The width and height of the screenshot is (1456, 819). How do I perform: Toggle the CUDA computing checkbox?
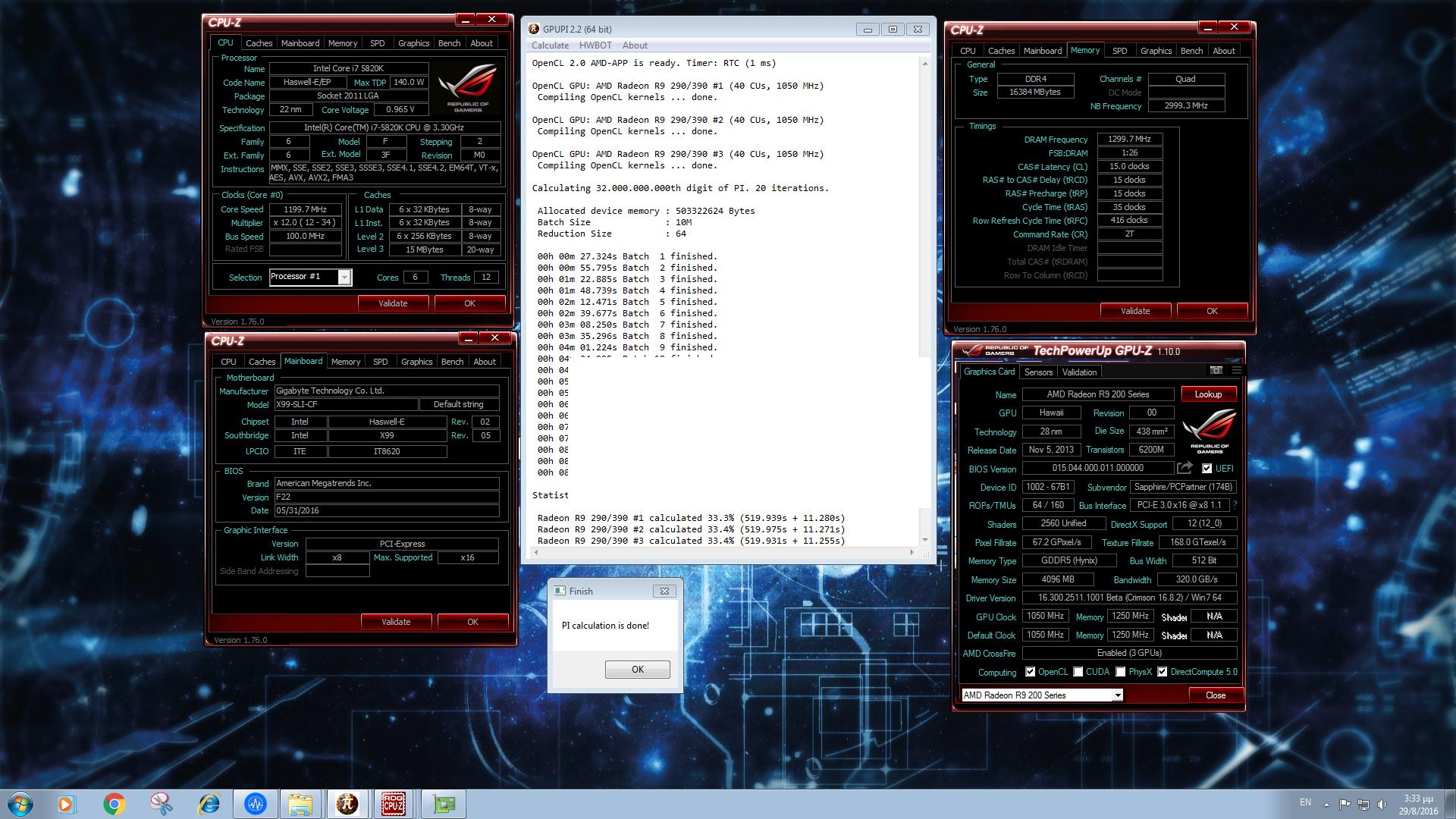1078,672
